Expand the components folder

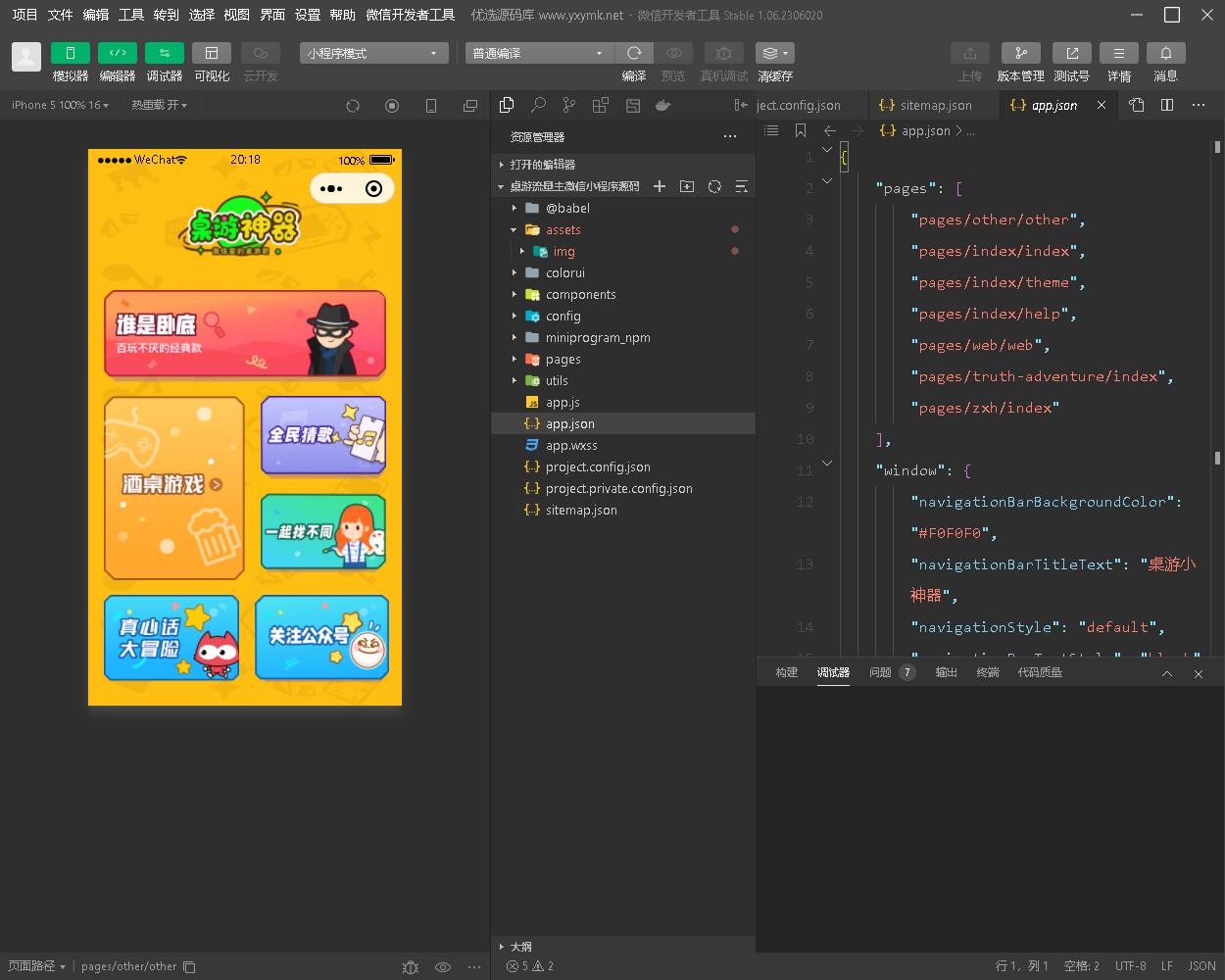(623, 294)
